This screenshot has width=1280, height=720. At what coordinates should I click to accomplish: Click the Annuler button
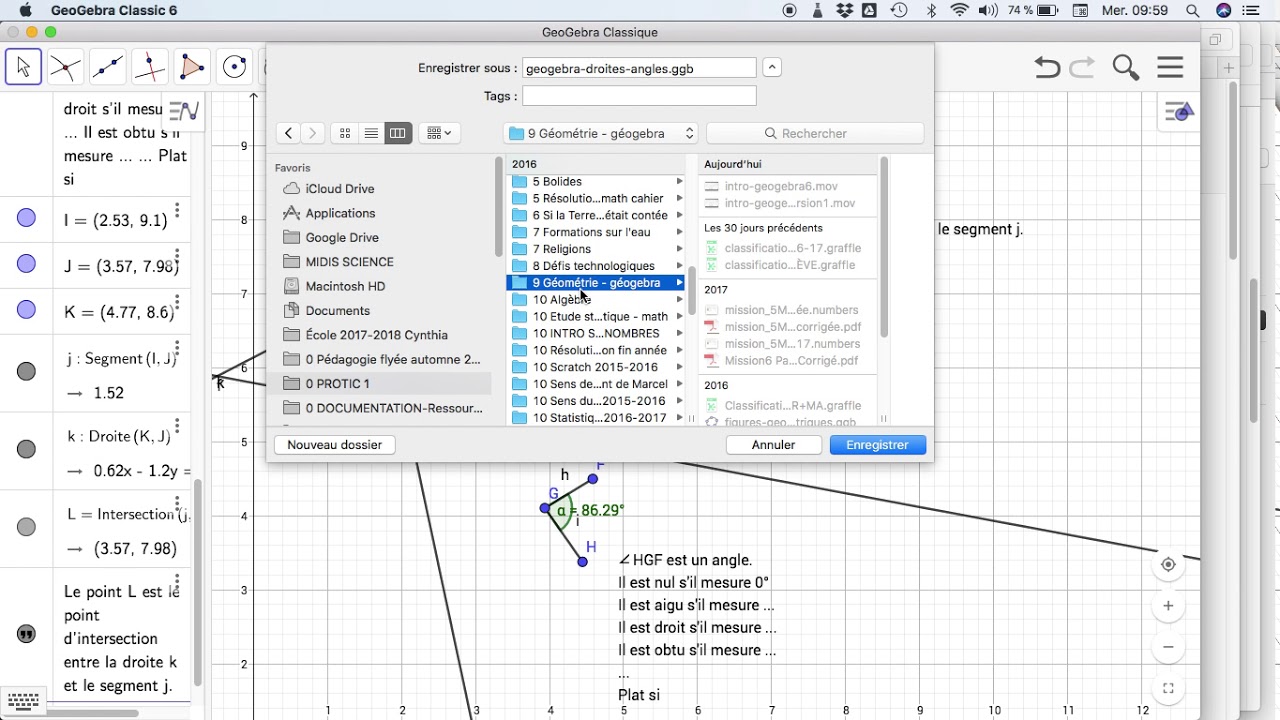pos(773,445)
